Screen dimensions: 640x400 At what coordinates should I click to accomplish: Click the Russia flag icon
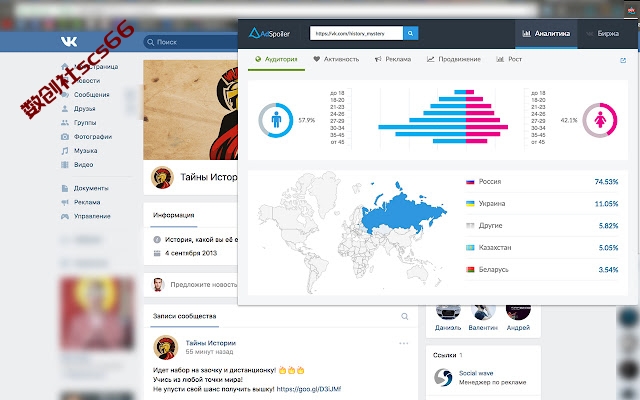(470, 182)
